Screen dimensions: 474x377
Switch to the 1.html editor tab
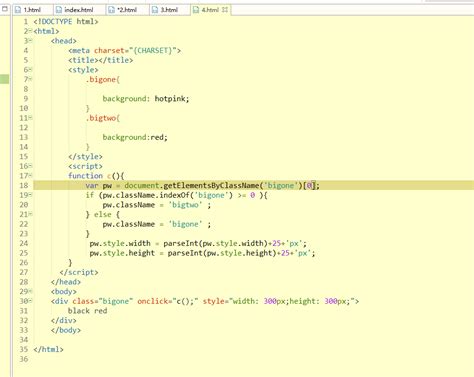pos(32,10)
